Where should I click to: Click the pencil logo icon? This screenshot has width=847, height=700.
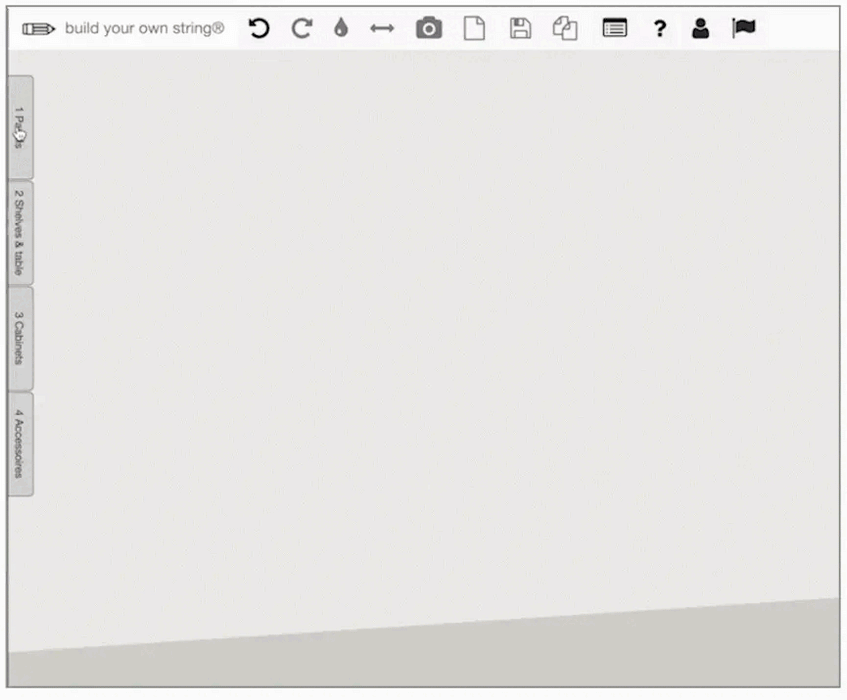click(38, 29)
